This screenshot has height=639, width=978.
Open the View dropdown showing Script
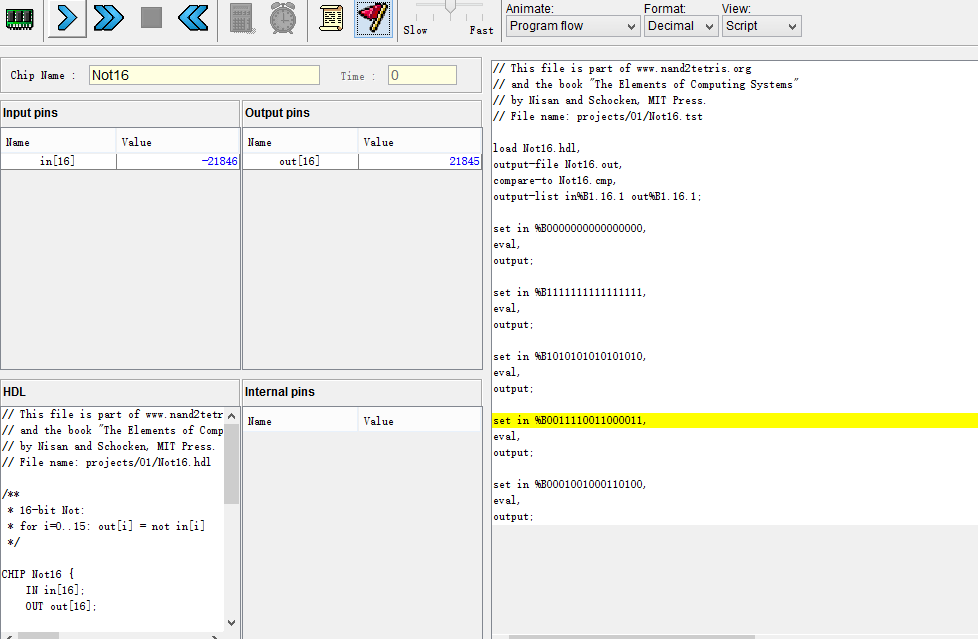click(x=761, y=26)
